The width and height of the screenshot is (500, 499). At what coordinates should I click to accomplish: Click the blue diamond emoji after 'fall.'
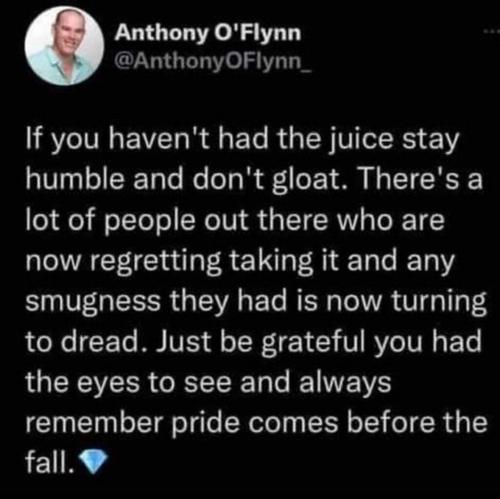click(94, 462)
